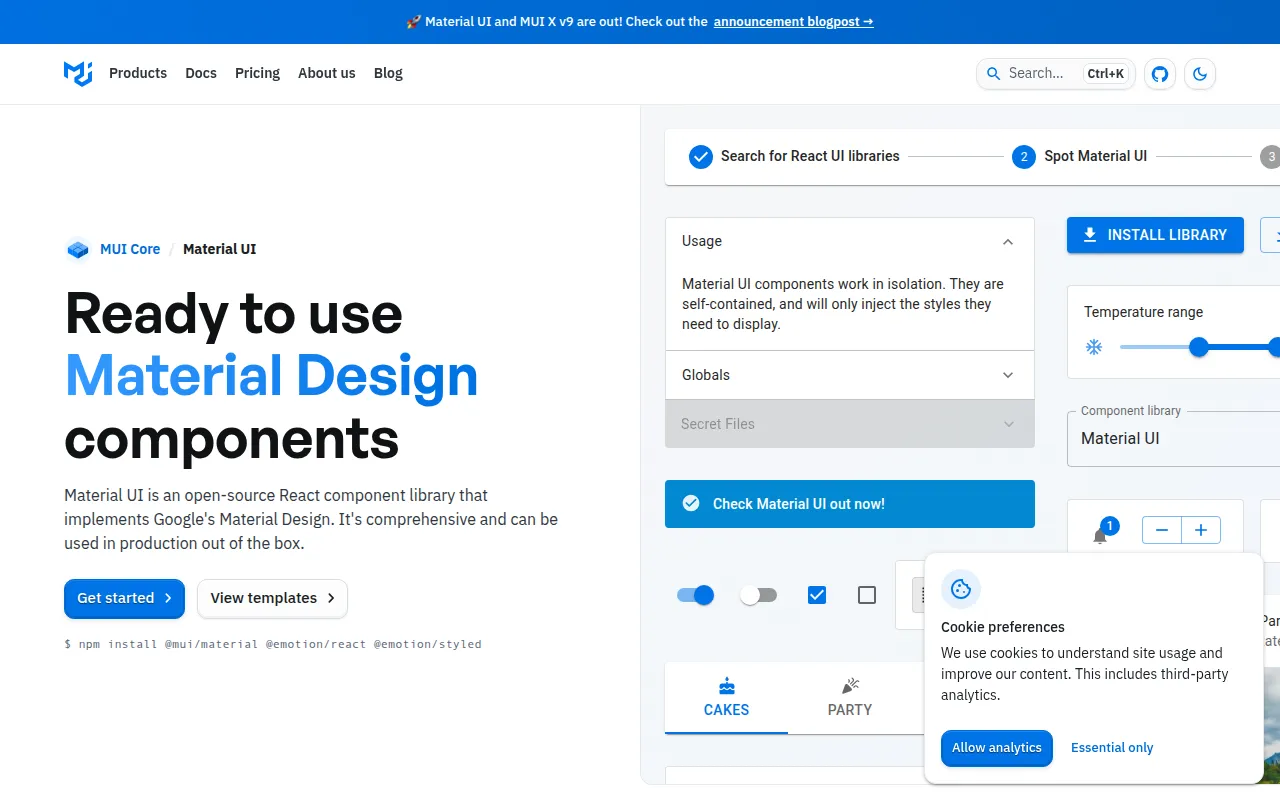
Task: Click the Check Material UI out now! alert
Action: (850, 504)
